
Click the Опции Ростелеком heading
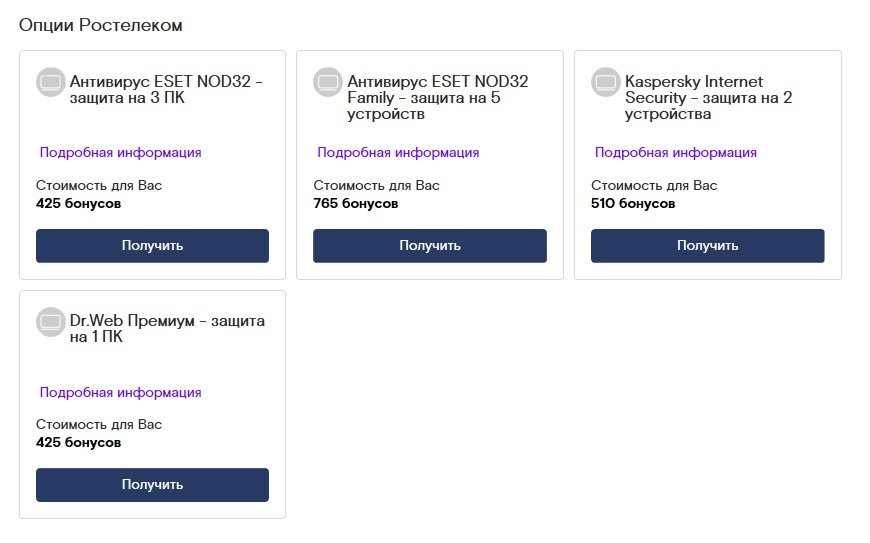100,25
